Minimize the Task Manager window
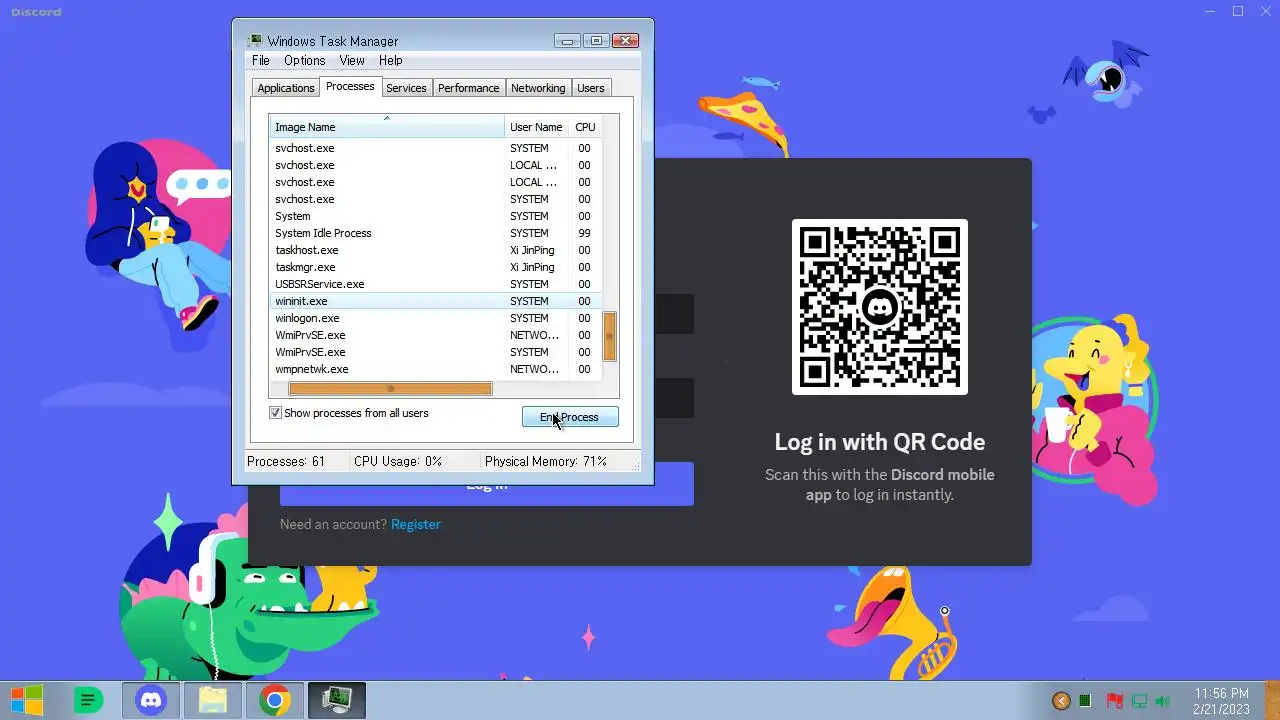This screenshot has width=1280, height=720. click(567, 41)
